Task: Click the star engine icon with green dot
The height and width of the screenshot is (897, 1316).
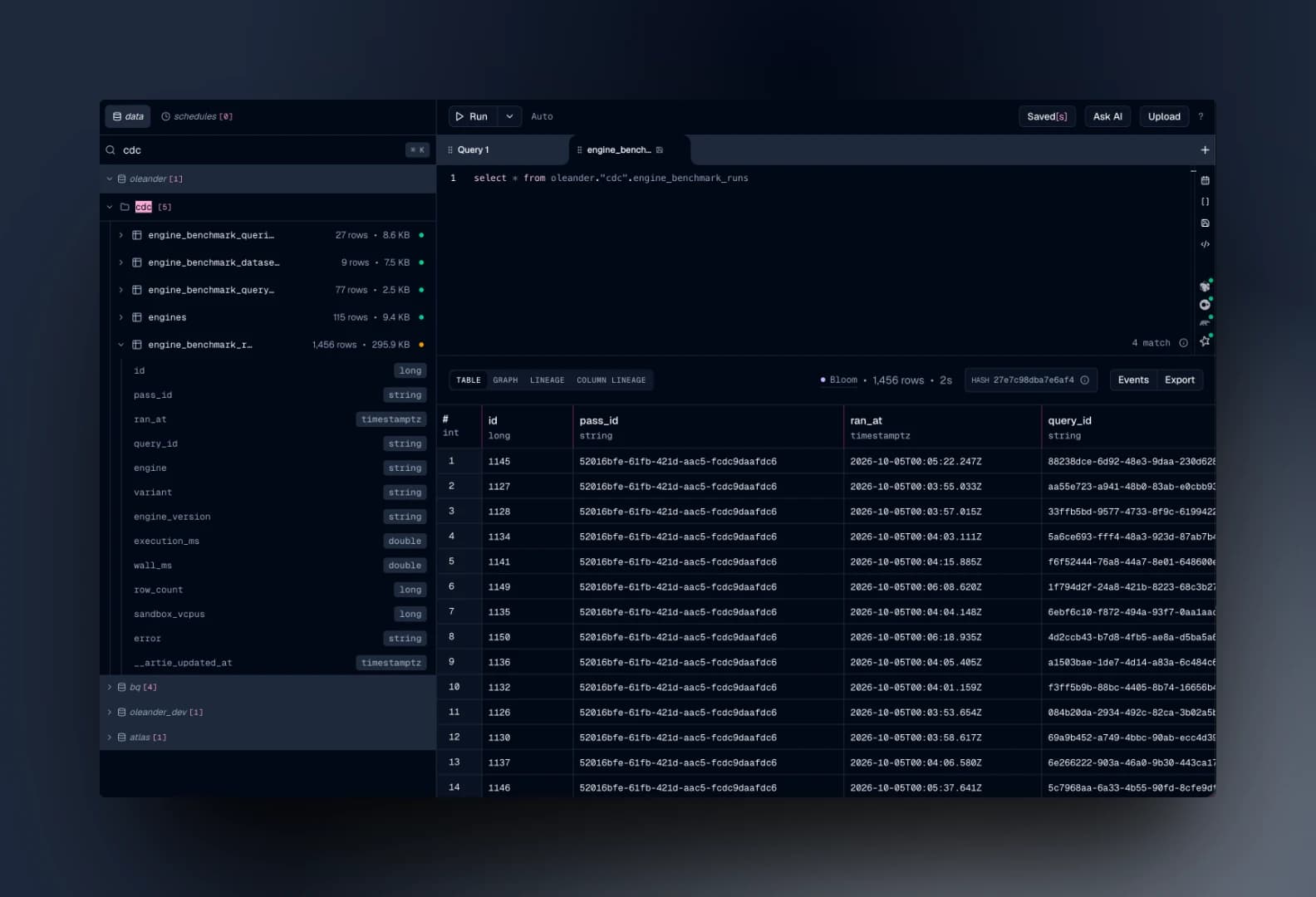Action: (x=1205, y=341)
